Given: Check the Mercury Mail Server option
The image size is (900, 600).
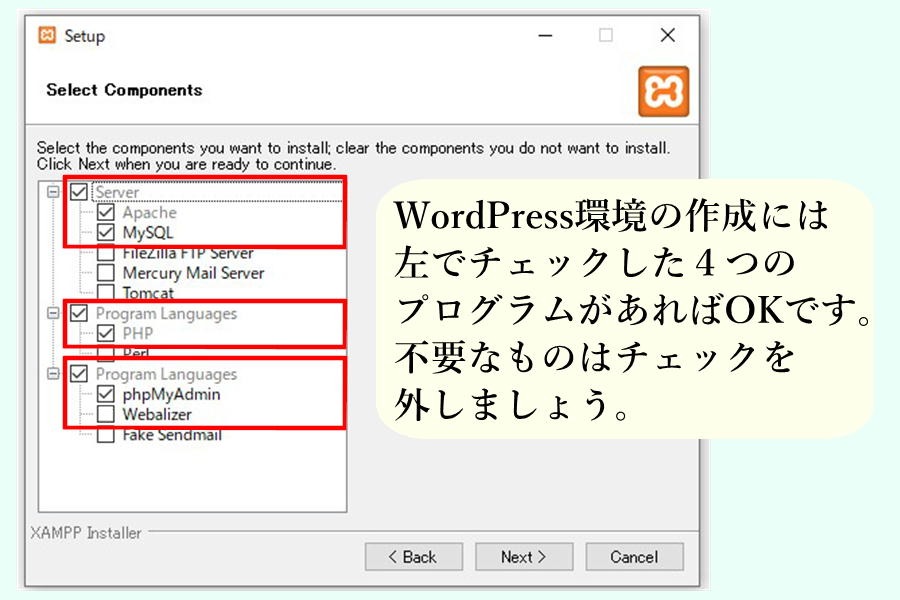Looking at the screenshot, I should (x=105, y=273).
